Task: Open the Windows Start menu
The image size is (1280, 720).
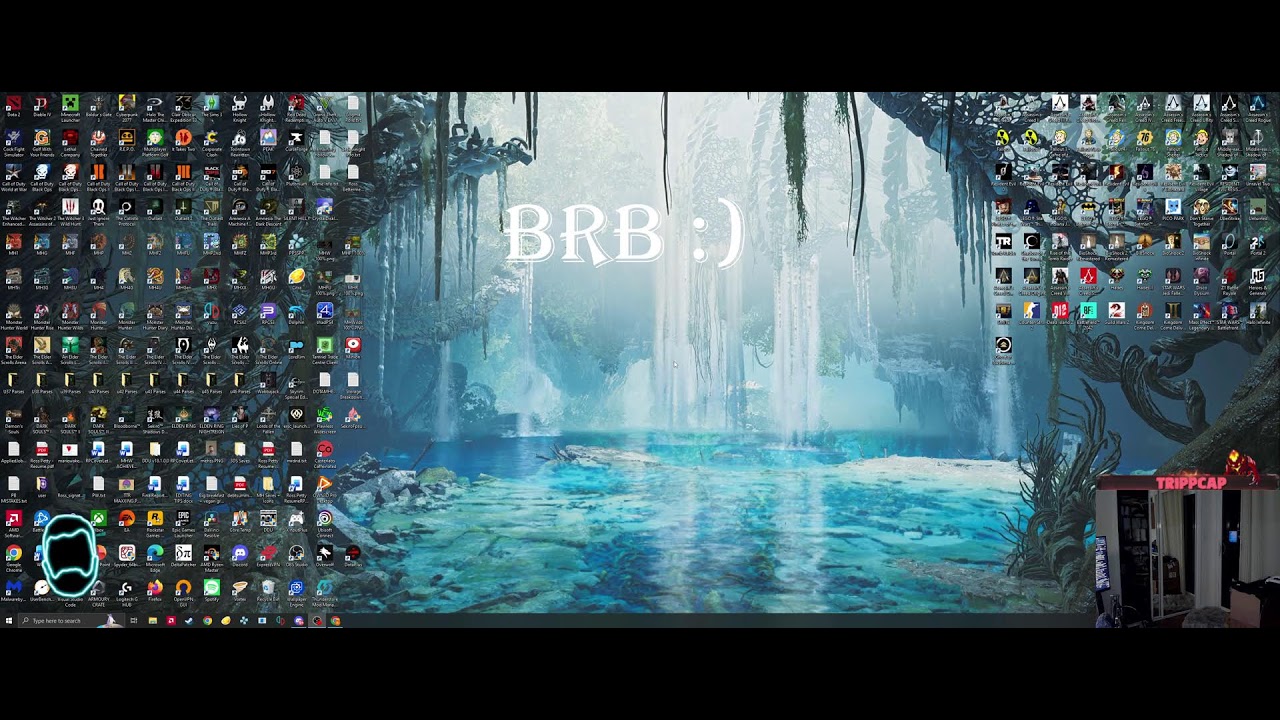Action: (8, 621)
